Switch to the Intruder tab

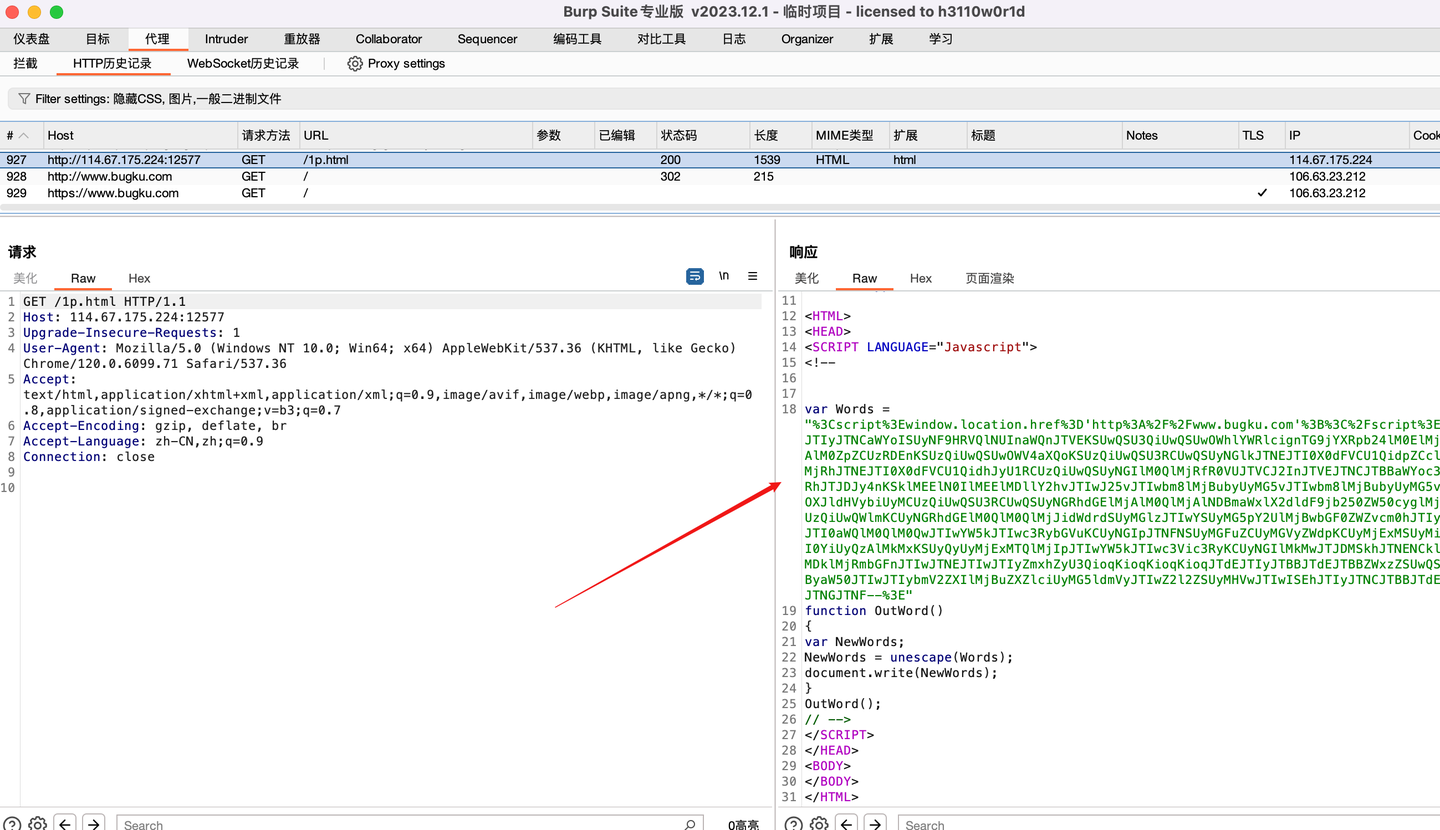pyautogui.click(x=226, y=39)
